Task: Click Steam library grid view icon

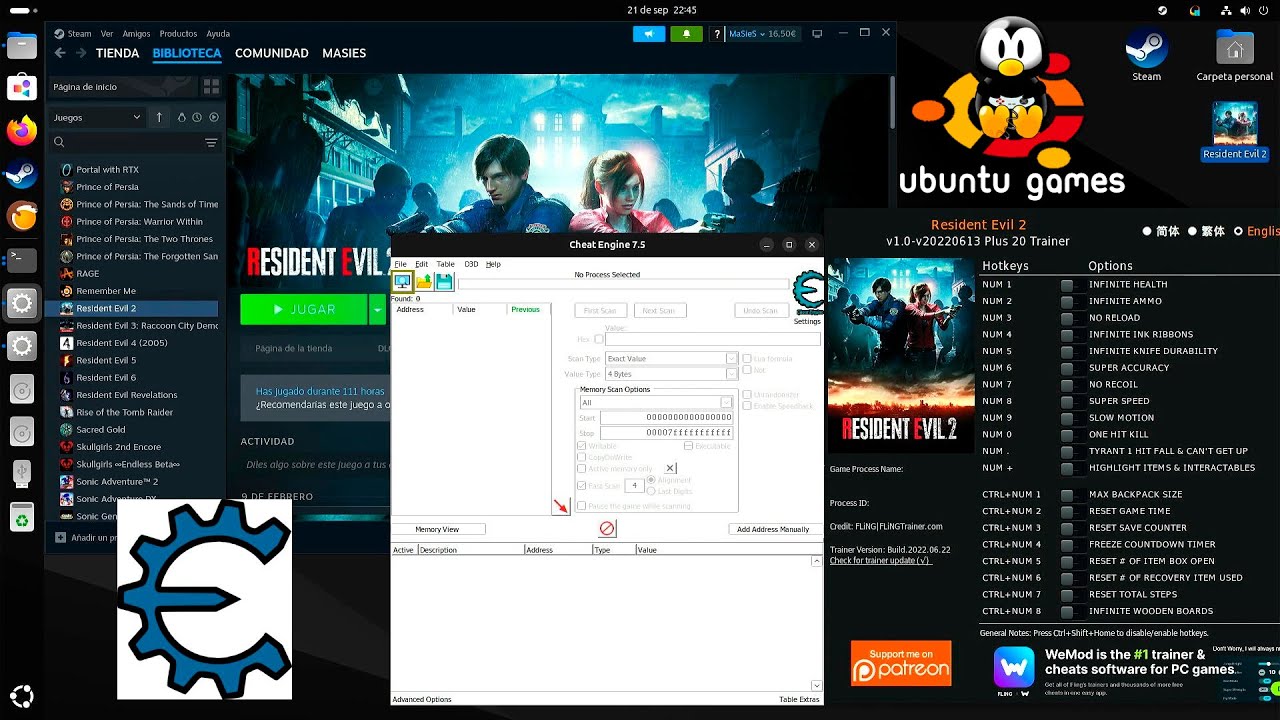Action: [212, 87]
